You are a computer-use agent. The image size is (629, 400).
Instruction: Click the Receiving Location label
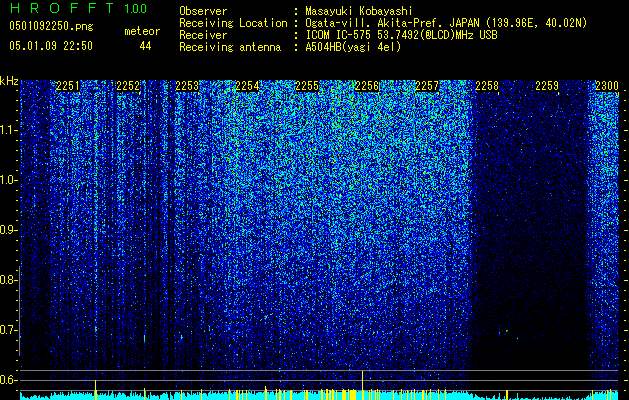(233, 23)
